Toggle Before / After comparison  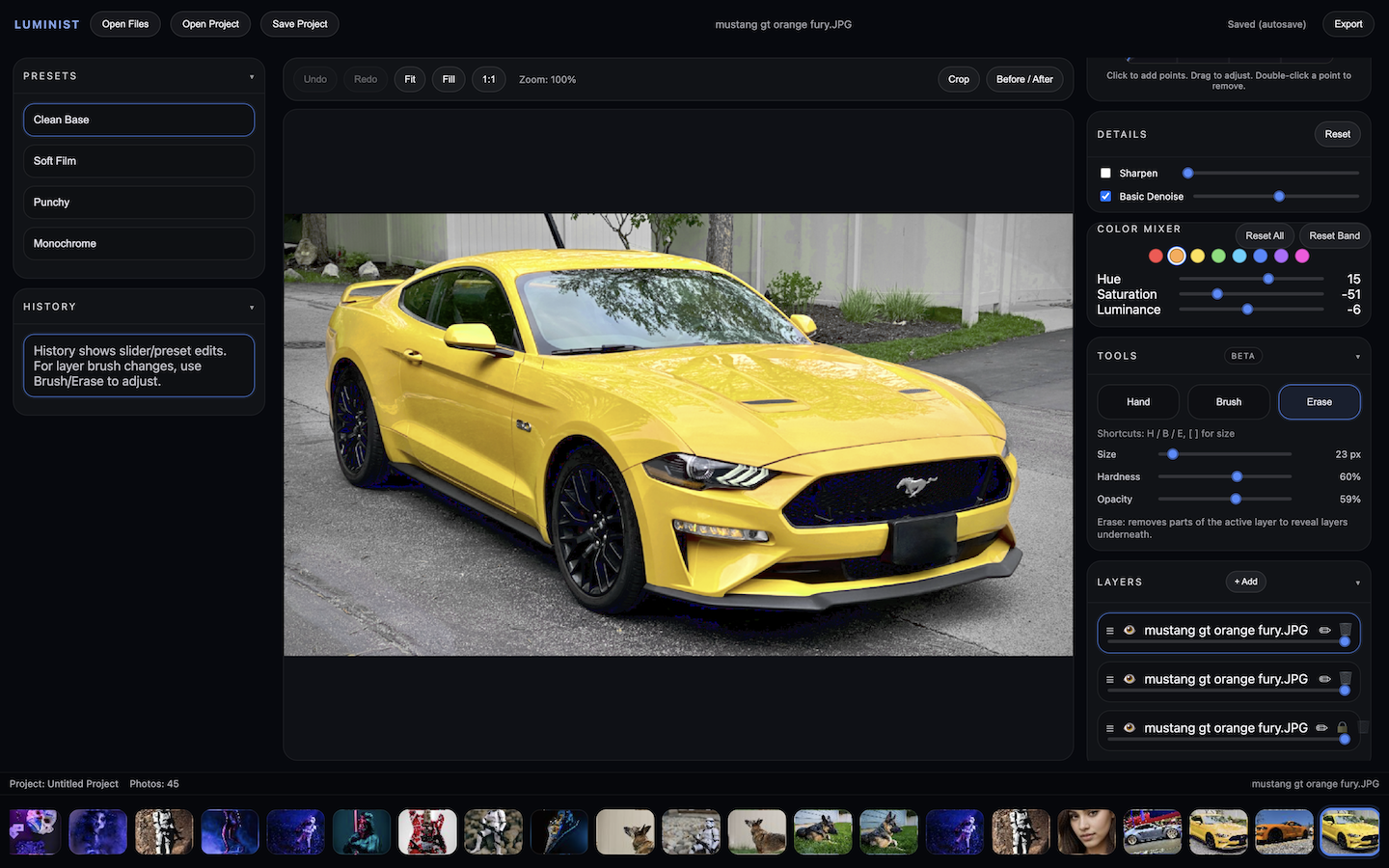click(x=1024, y=79)
